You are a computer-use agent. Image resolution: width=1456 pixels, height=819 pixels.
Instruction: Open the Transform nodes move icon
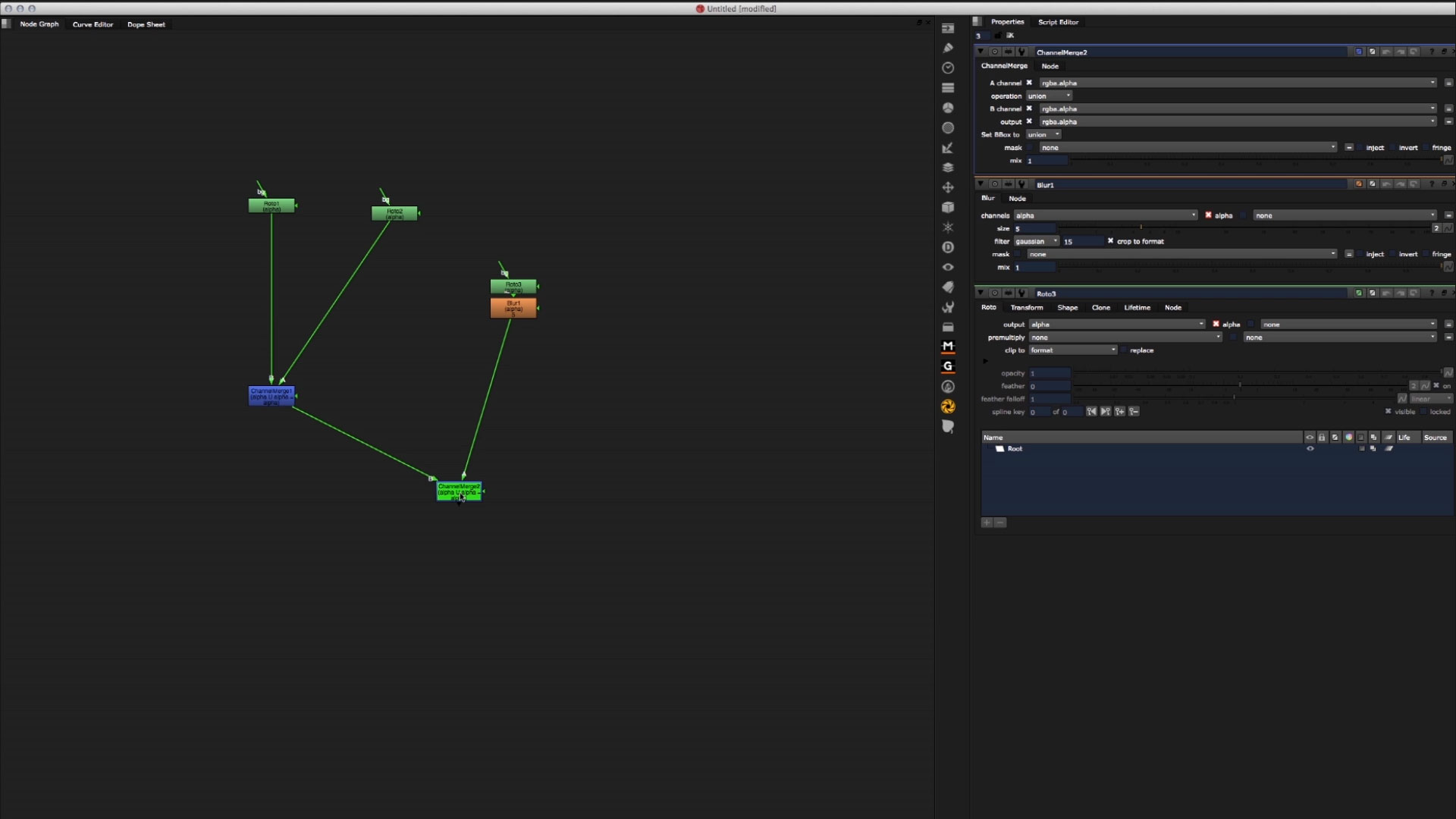click(x=948, y=187)
